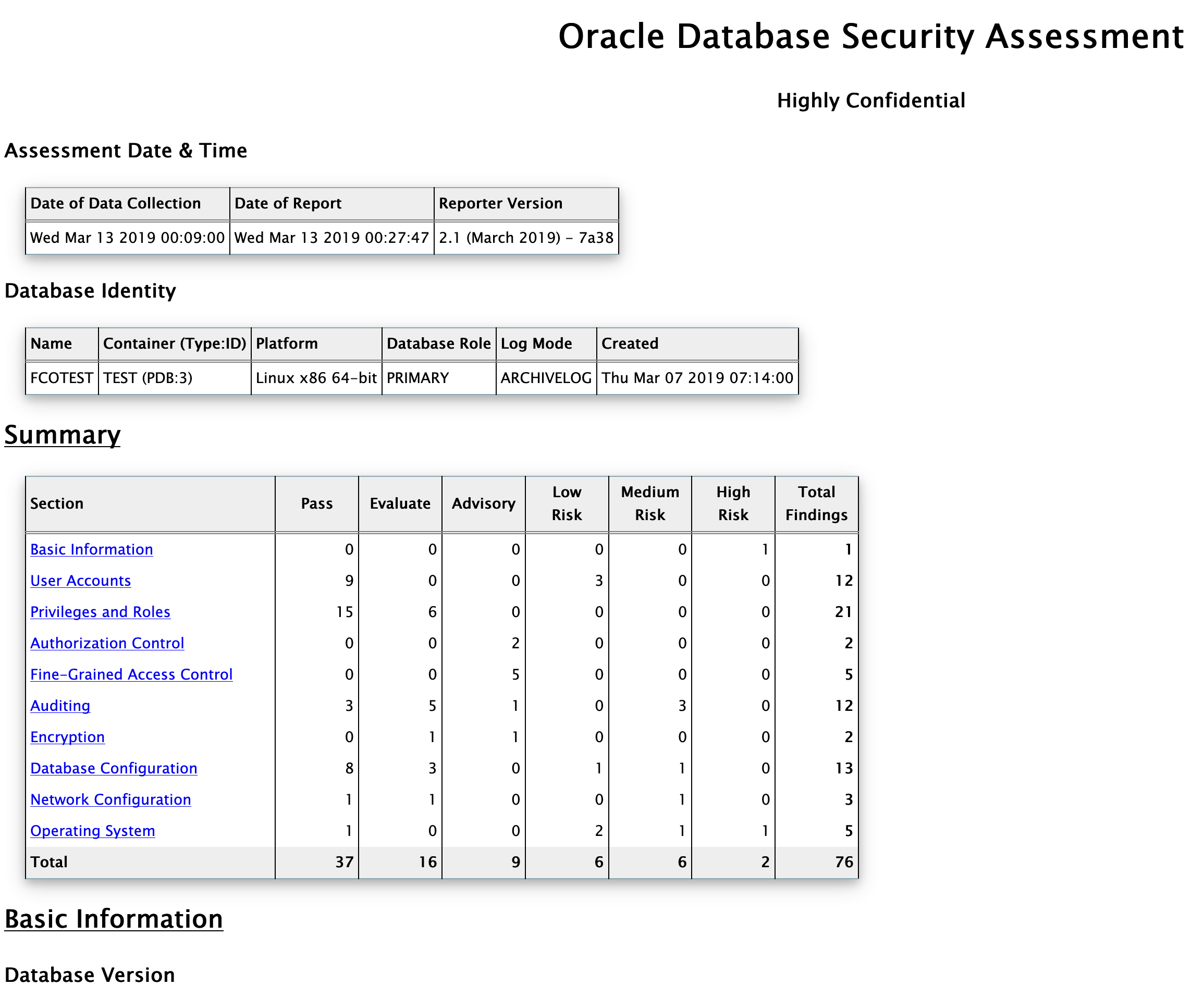Click the Oracle Database Security Assessment title

pos(870,36)
